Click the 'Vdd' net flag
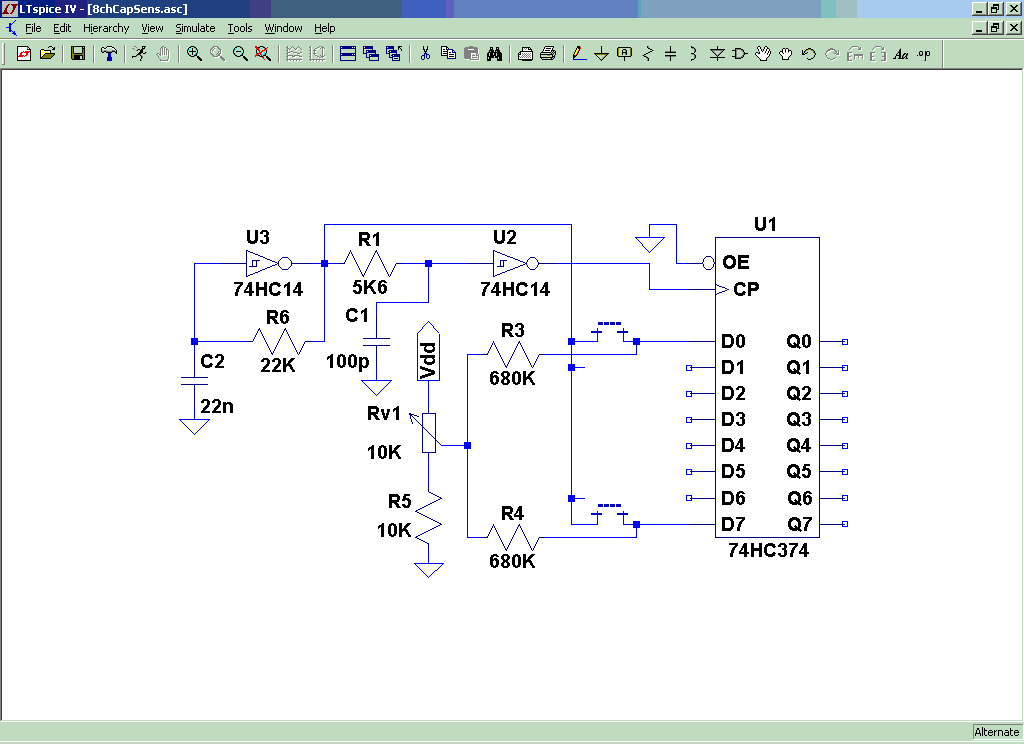The height and width of the screenshot is (744, 1024). 428,351
